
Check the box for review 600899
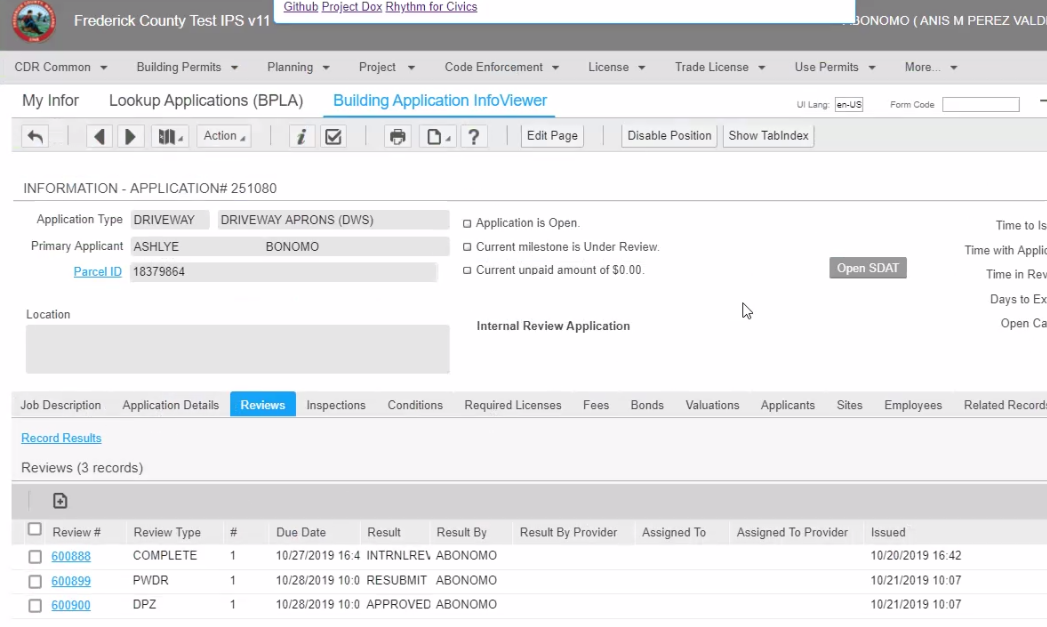pos(35,581)
